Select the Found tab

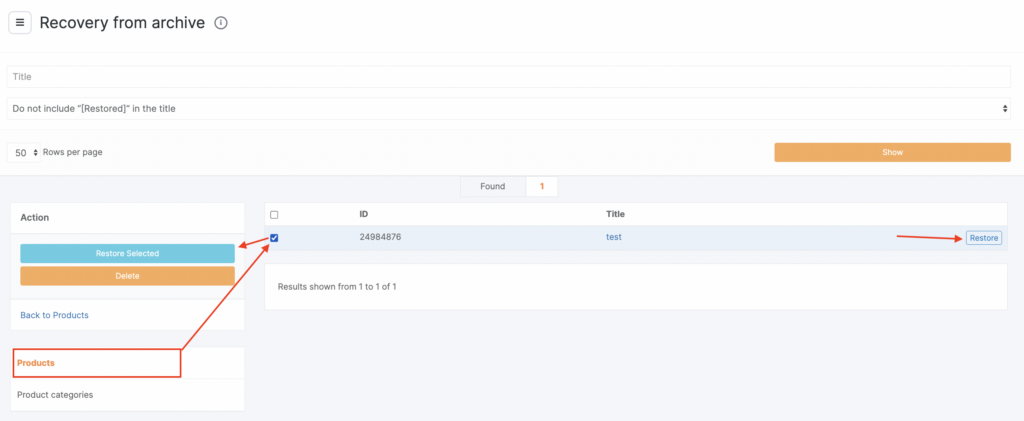[x=492, y=186]
